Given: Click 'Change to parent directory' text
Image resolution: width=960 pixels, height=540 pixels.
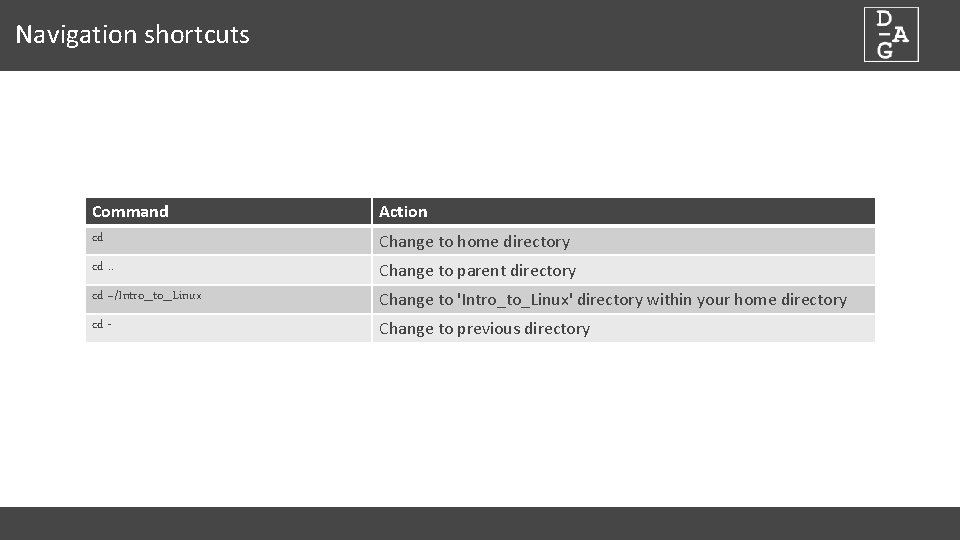Looking at the screenshot, I should pyautogui.click(x=477, y=270).
